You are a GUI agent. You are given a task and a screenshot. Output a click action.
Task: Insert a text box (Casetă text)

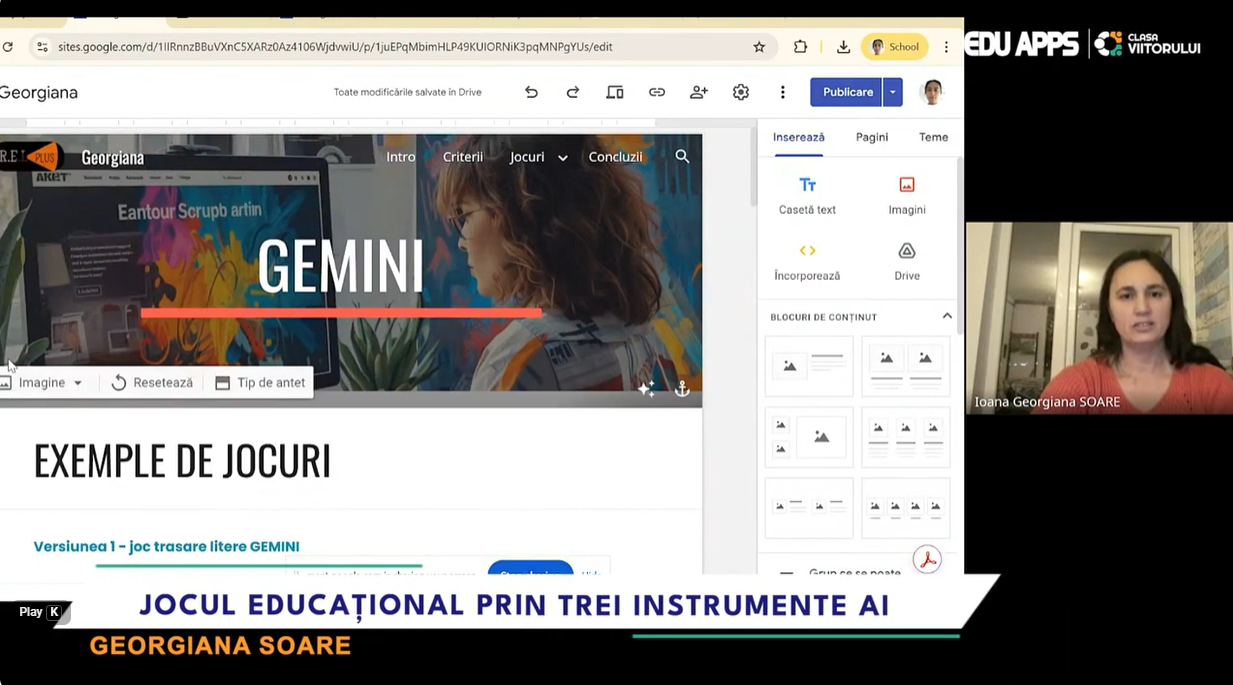click(807, 196)
